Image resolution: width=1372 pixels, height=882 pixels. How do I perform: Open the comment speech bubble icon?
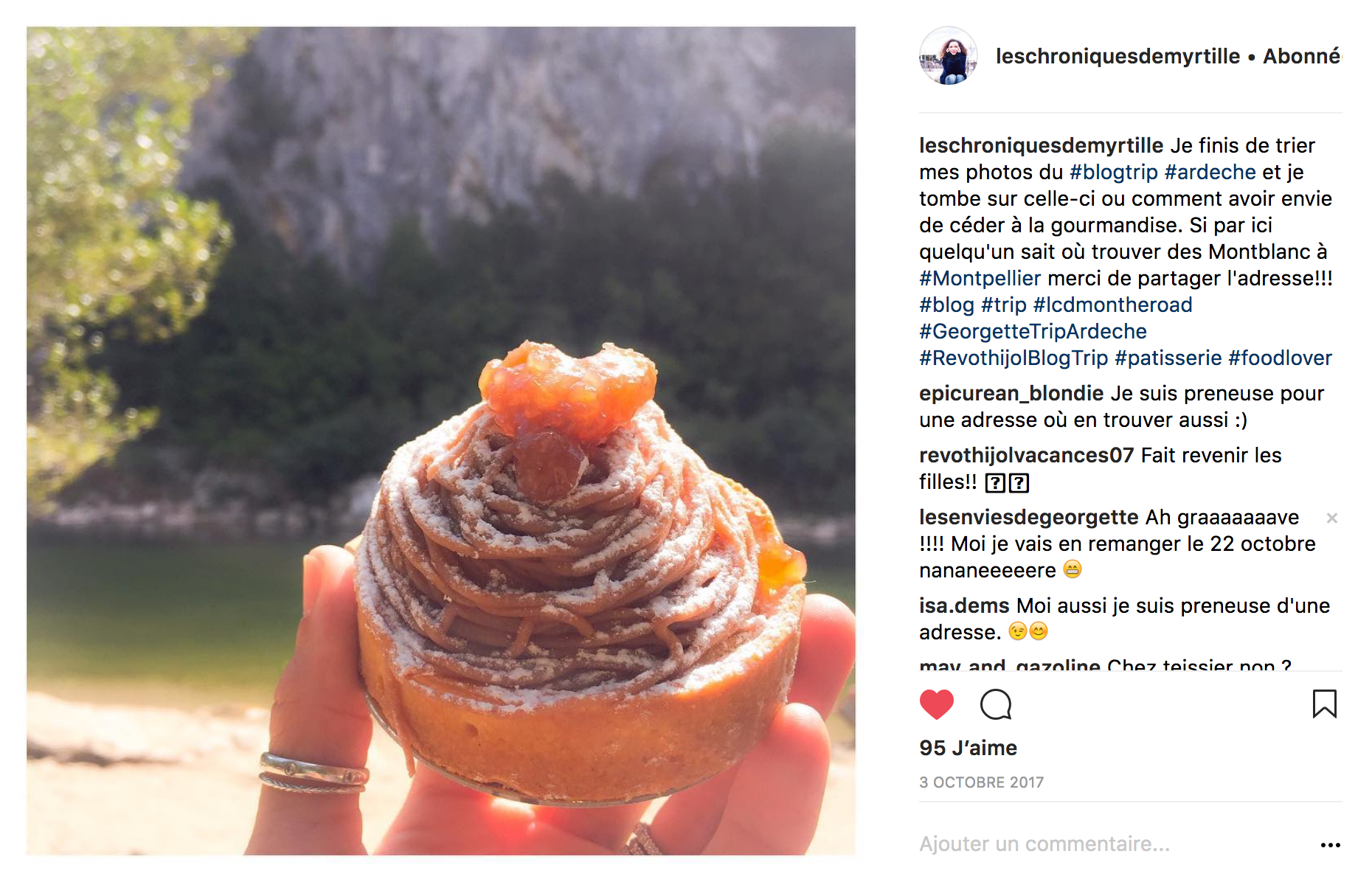click(x=996, y=704)
